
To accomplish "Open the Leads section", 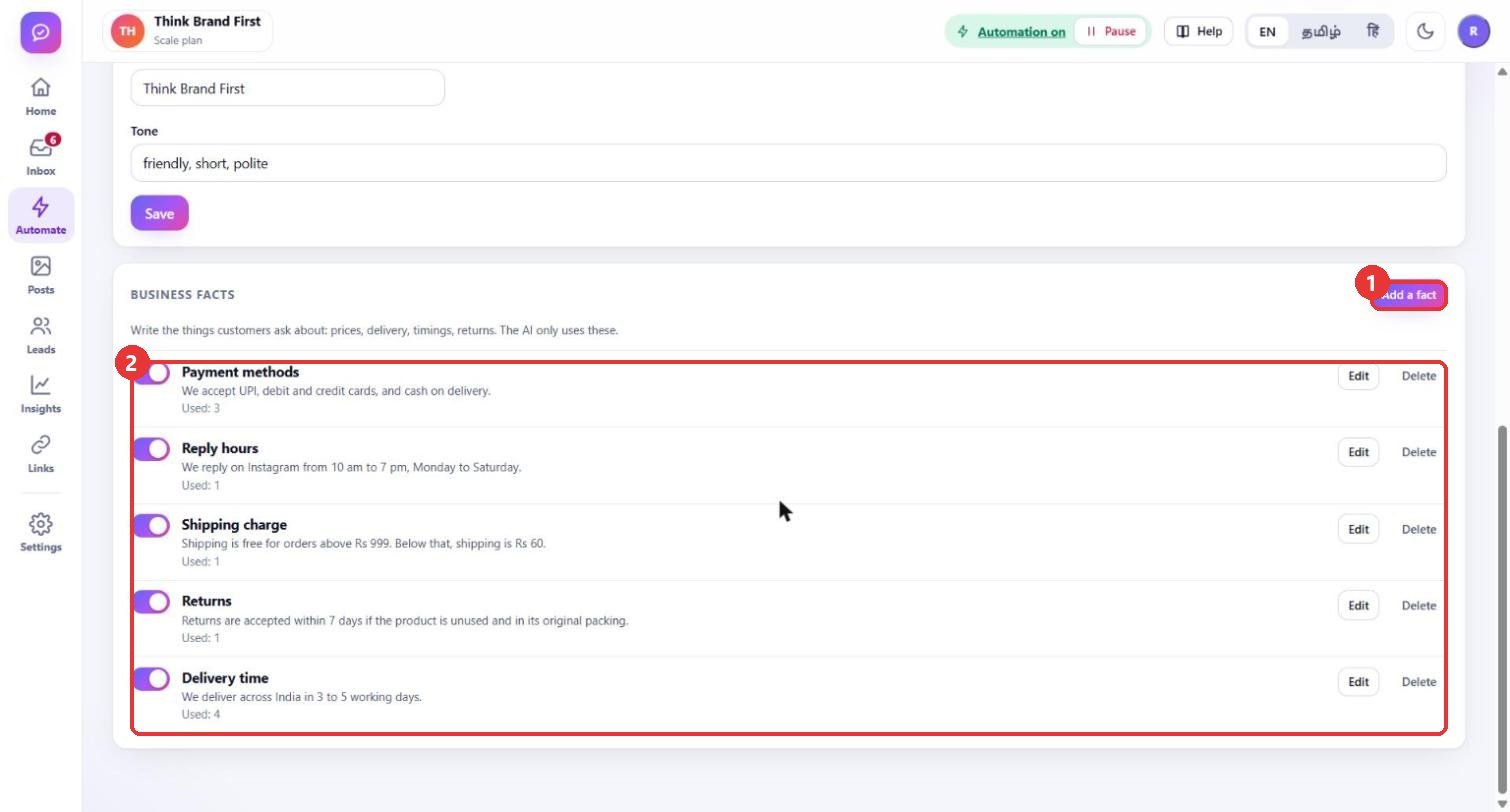I will coord(41,335).
